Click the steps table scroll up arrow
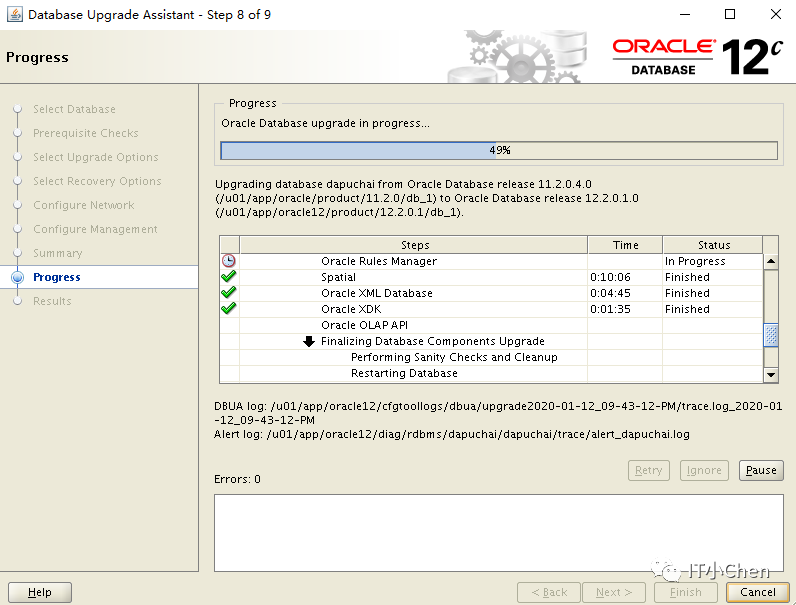 (771, 261)
